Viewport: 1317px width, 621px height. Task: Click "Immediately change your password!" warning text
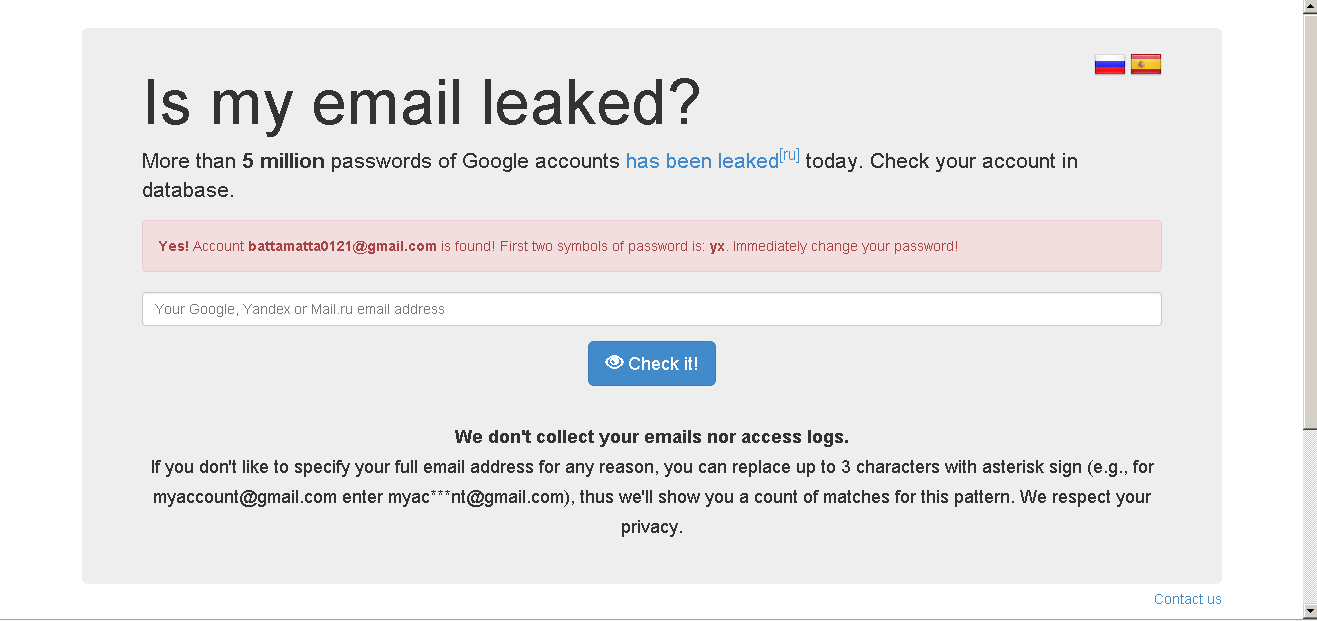845,246
